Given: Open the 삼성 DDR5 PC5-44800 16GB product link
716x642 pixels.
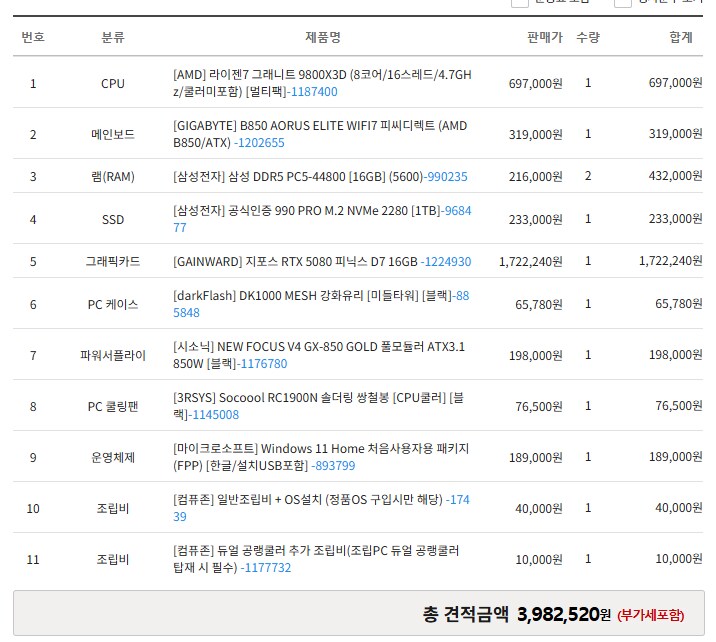Looking at the screenshot, I should point(320,177).
